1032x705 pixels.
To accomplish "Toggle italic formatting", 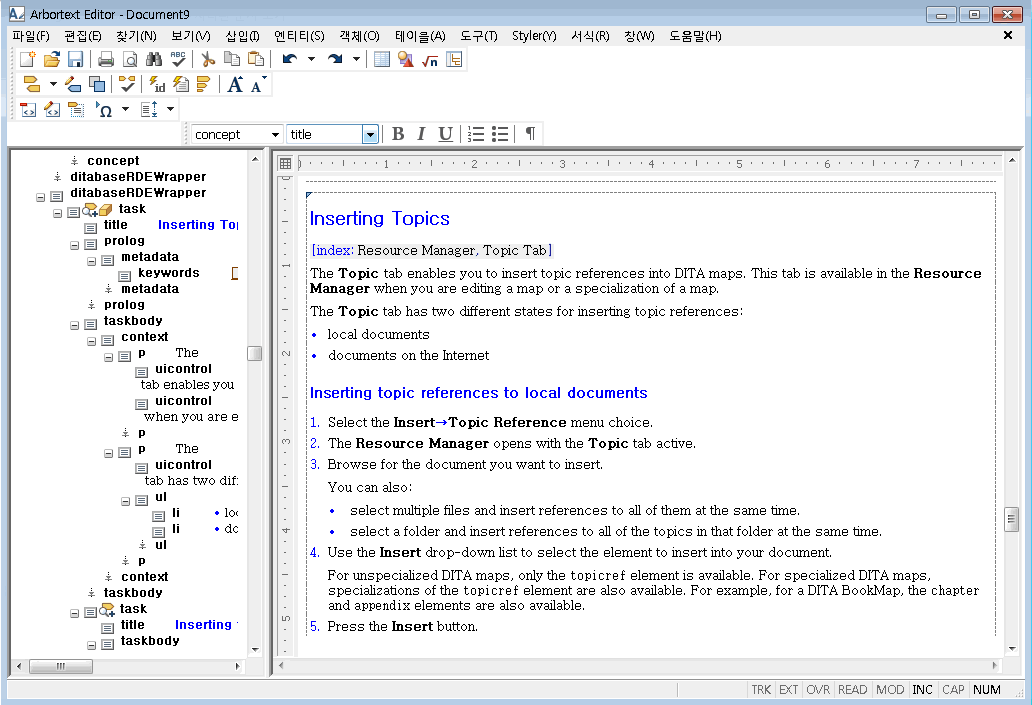I will tap(421, 134).
